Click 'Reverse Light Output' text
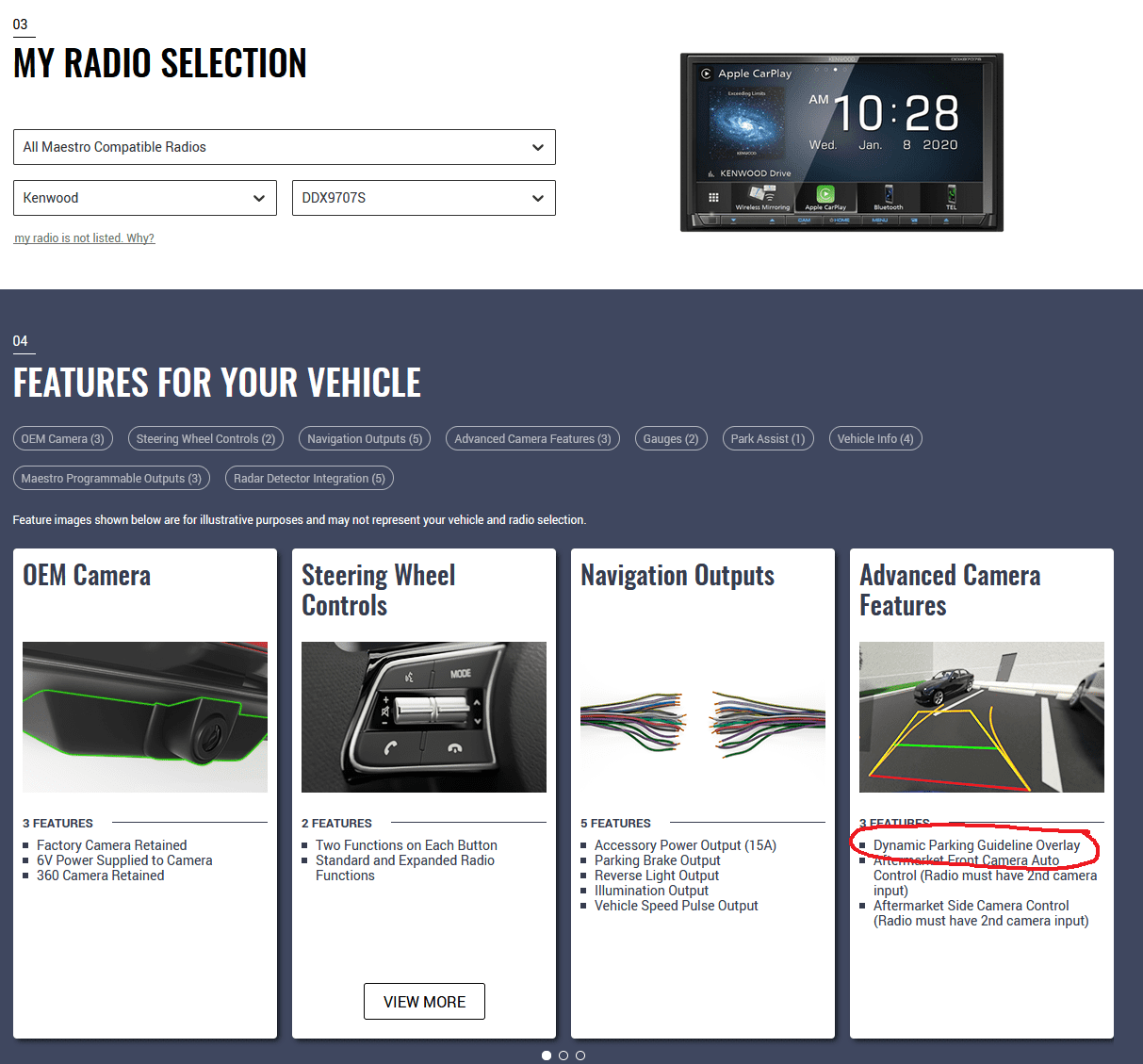The height and width of the screenshot is (1064, 1143). coord(657,876)
